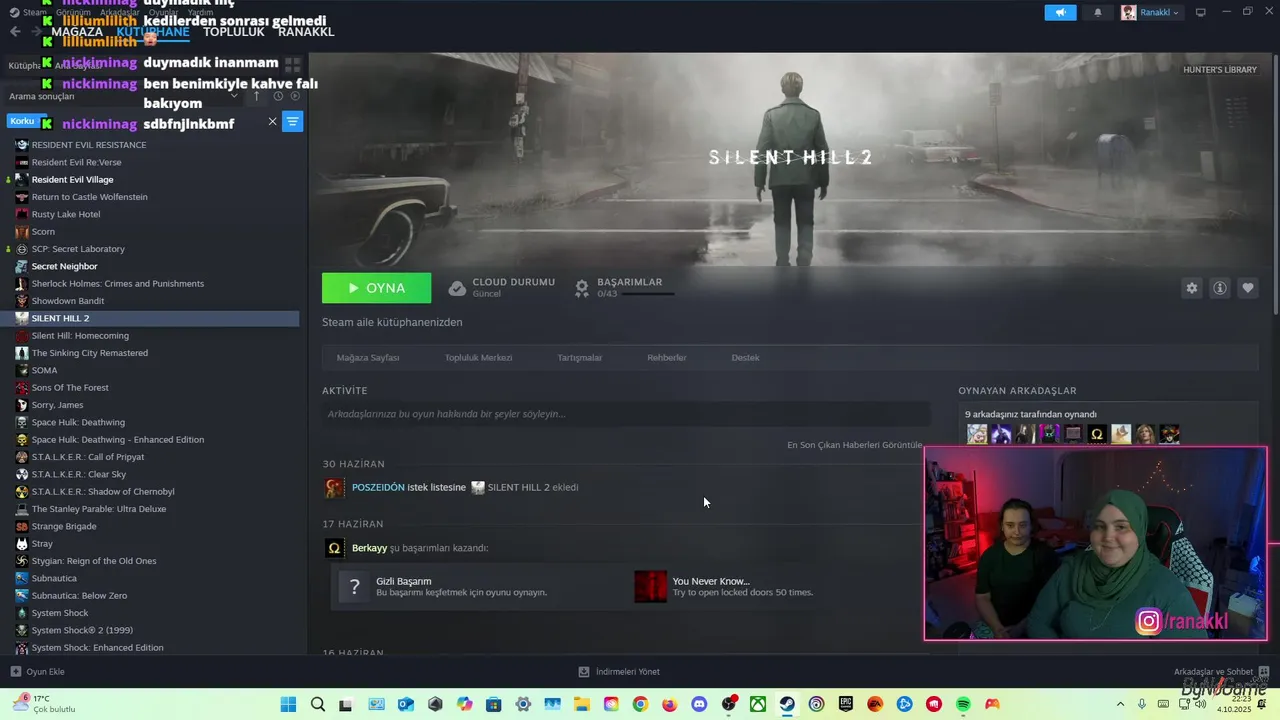
Task: Open the Destek tab
Action: coord(745,358)
